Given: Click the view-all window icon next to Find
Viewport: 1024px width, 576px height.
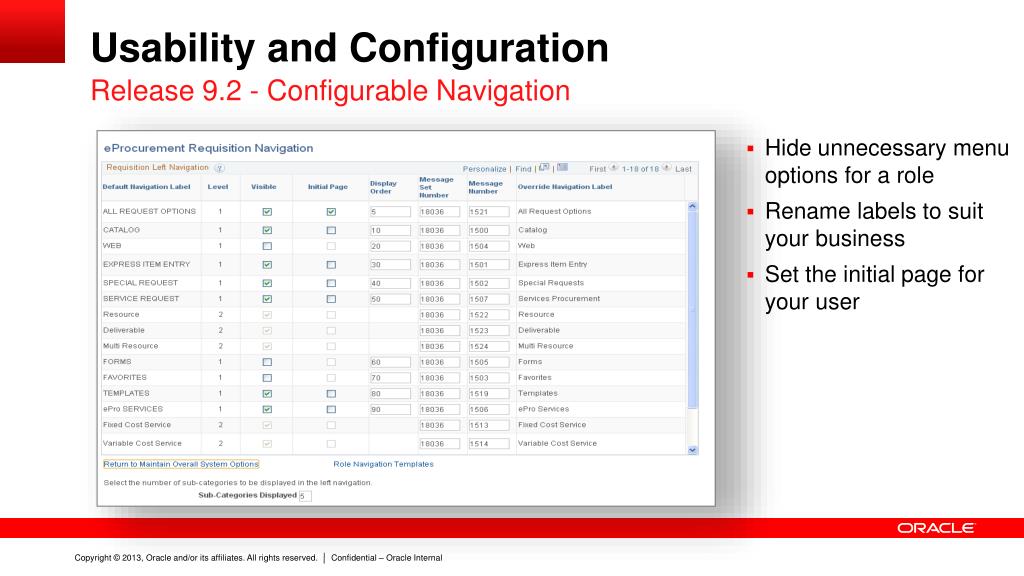Looking at the screenshot, I should coord(544,168).
